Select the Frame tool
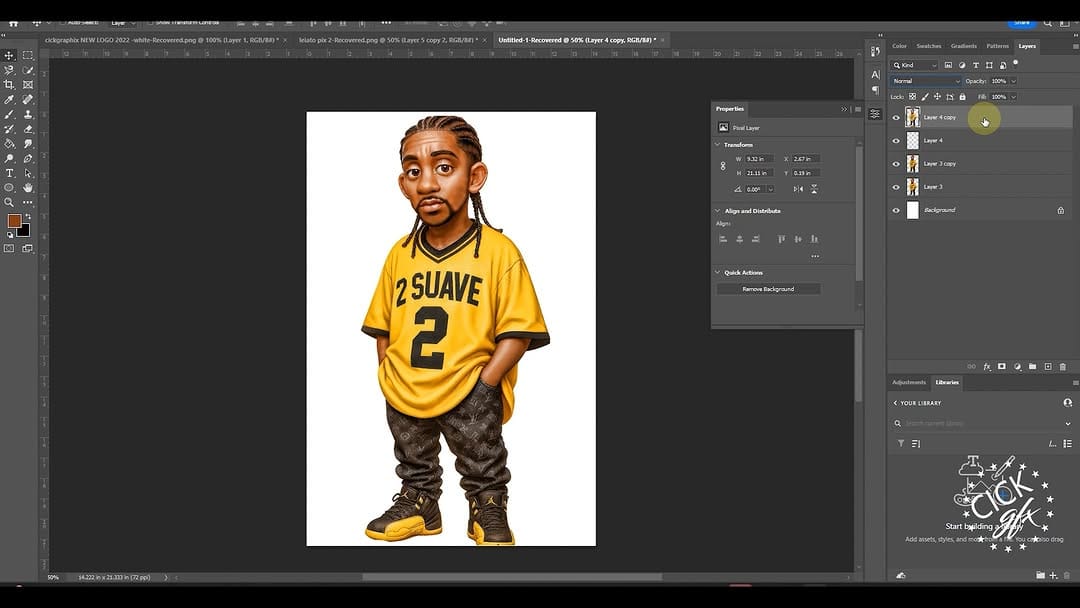The width and height of the screenshot is (1080, 608). 28,85
